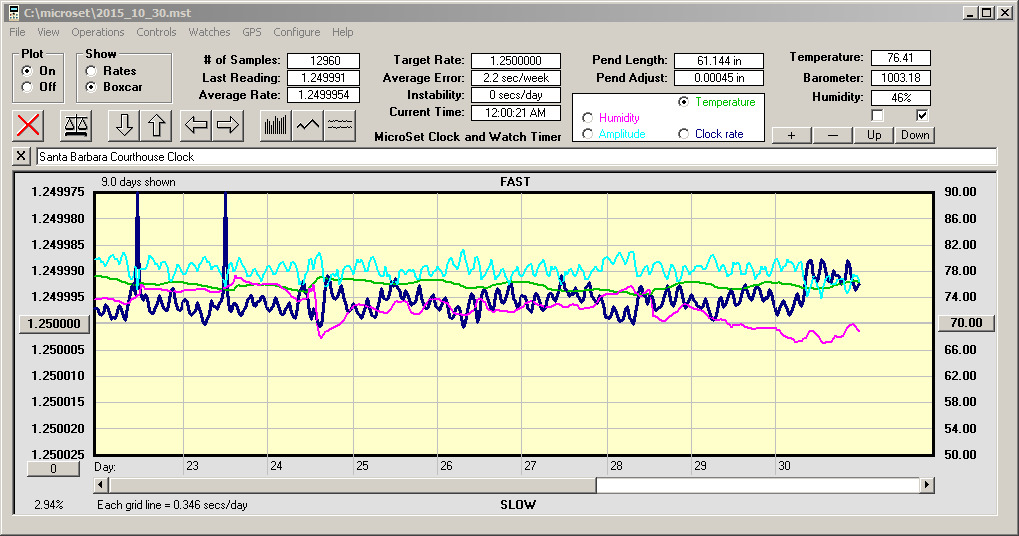Open the GPS menu
Screen dimensions: 1019x536
[x=252, y=32]
